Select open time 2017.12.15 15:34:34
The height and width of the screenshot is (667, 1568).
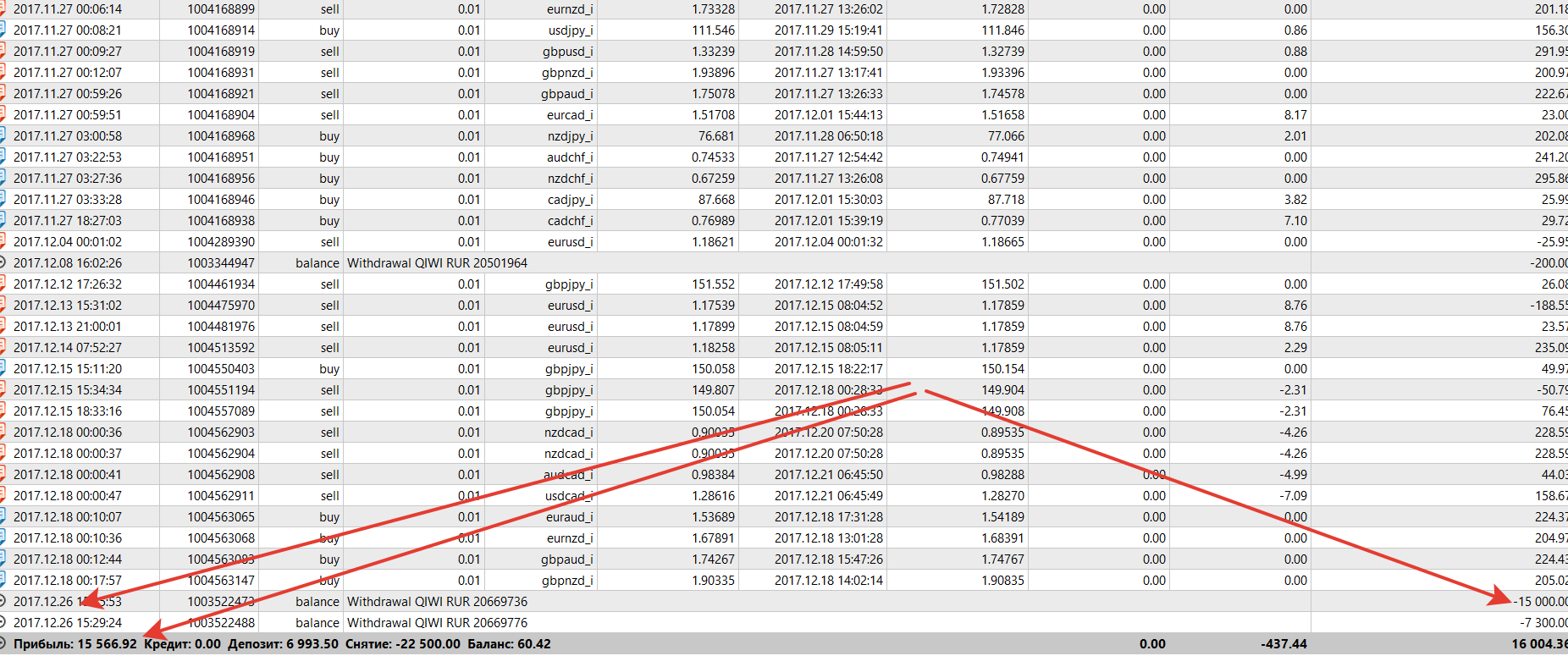coord(68,389)
